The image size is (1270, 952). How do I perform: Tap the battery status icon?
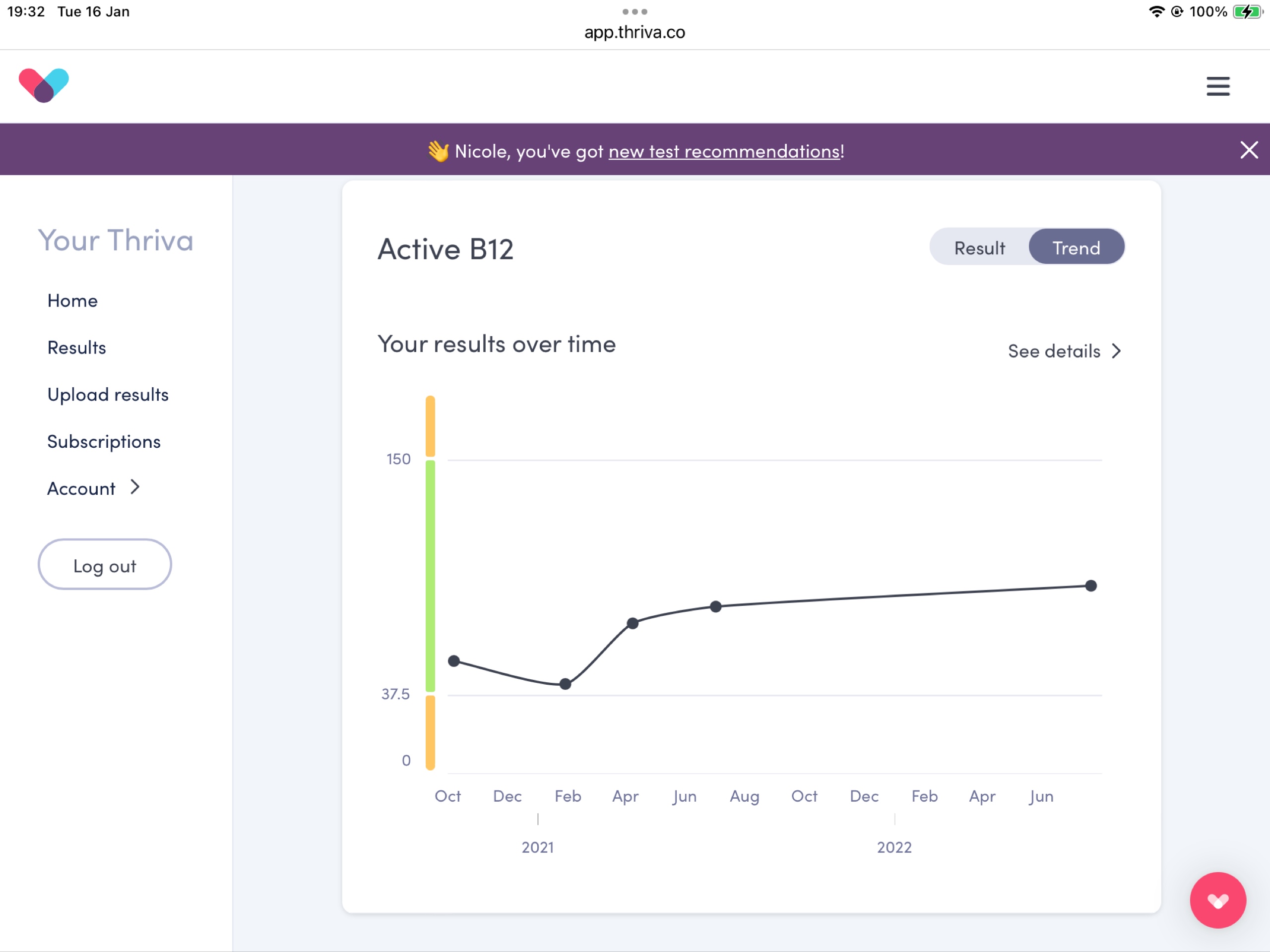tap(1248, 11)
